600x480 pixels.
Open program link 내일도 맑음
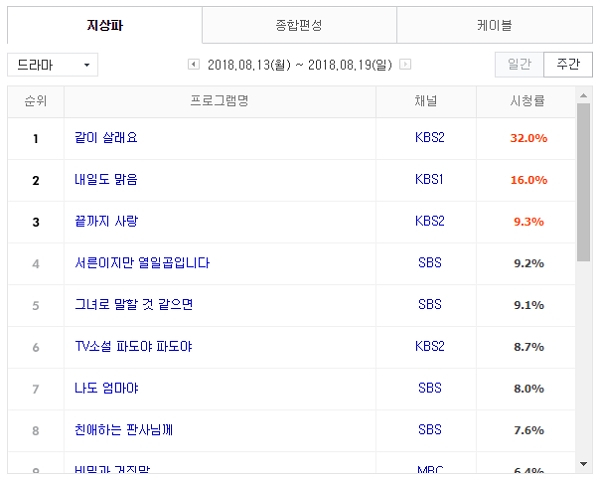105,180
